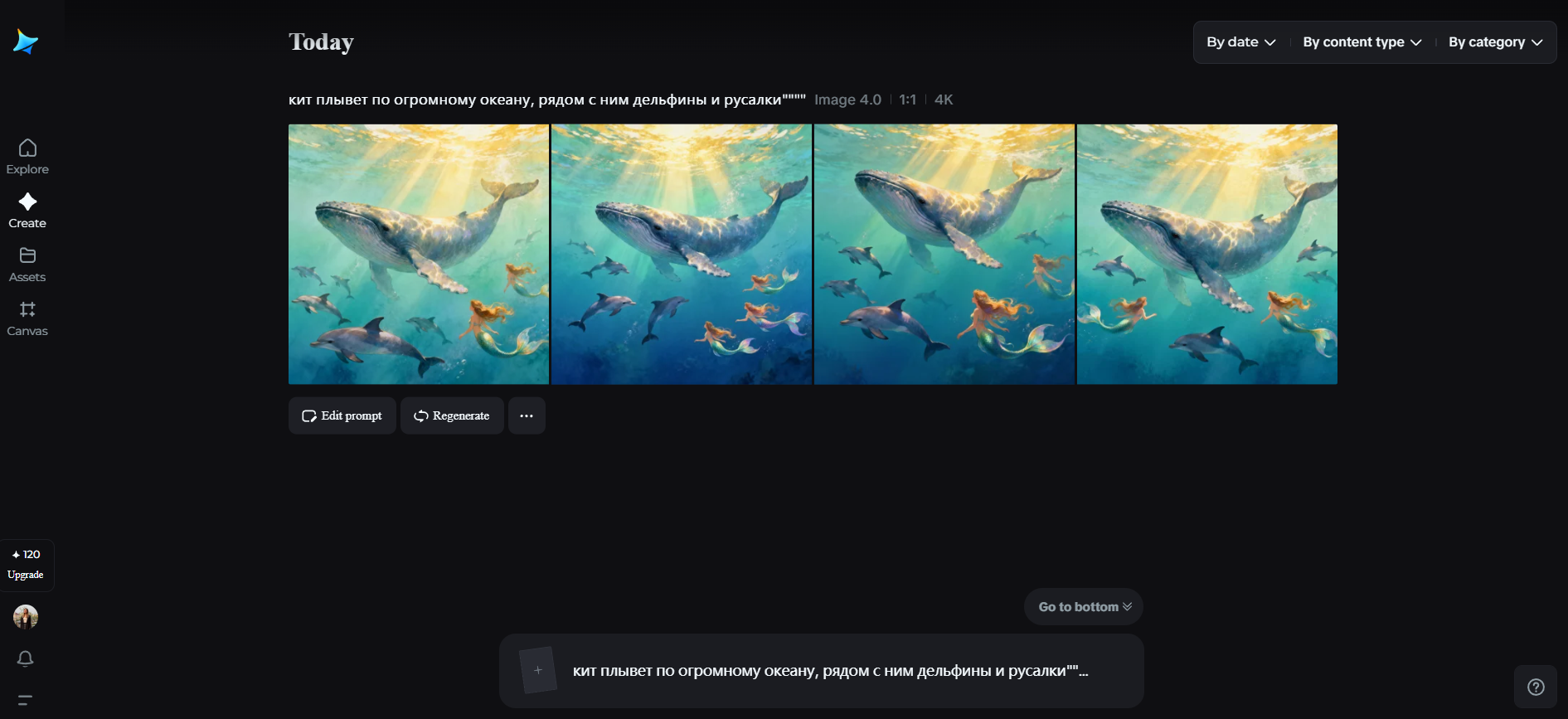Open the Canvas crop icon
The height and width of the screenshot is (719, 1568).
27,310
